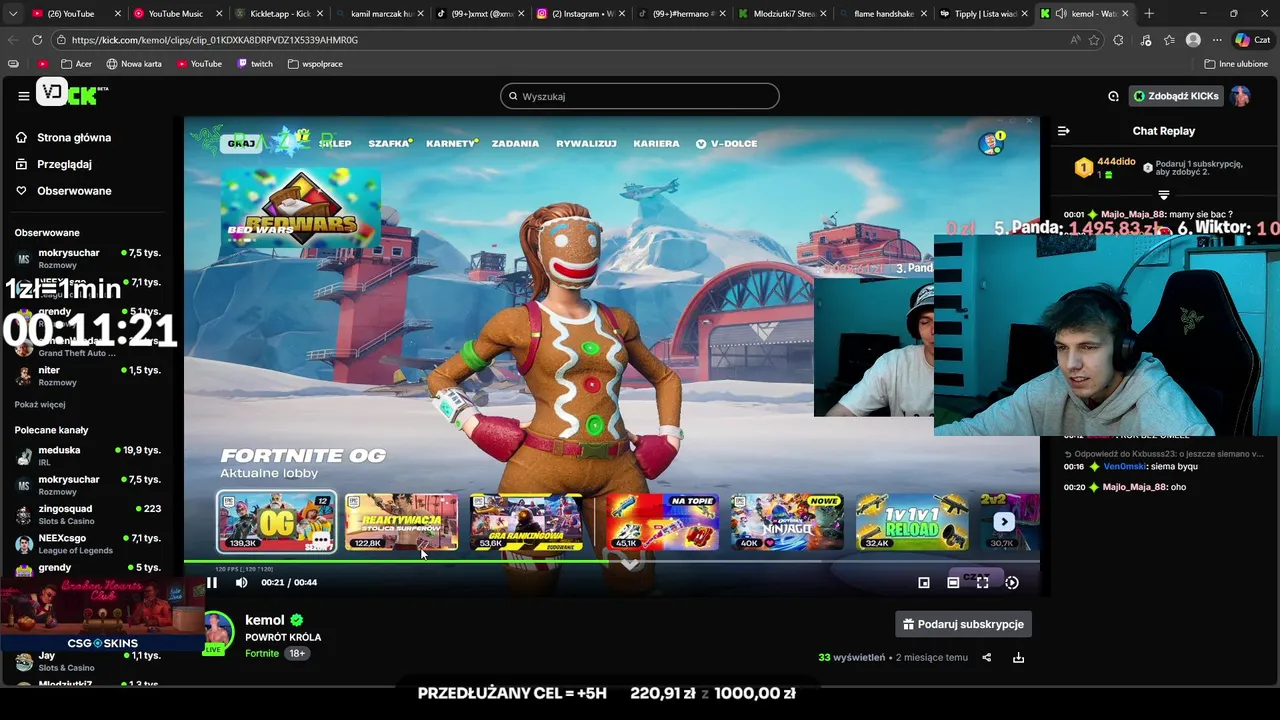
Task: Open the Kick logo home link
Action: coord(73,94)
